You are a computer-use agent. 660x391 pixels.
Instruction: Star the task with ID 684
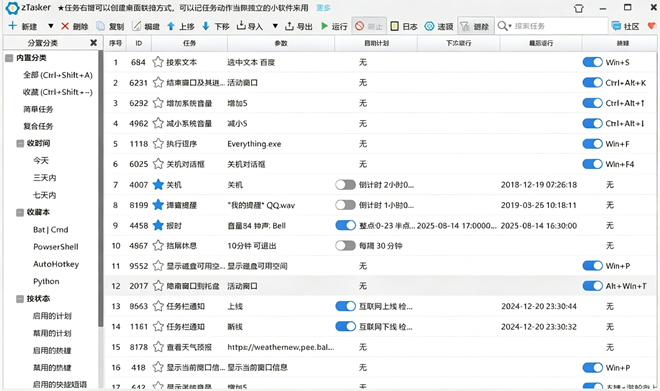click(158, 62)
